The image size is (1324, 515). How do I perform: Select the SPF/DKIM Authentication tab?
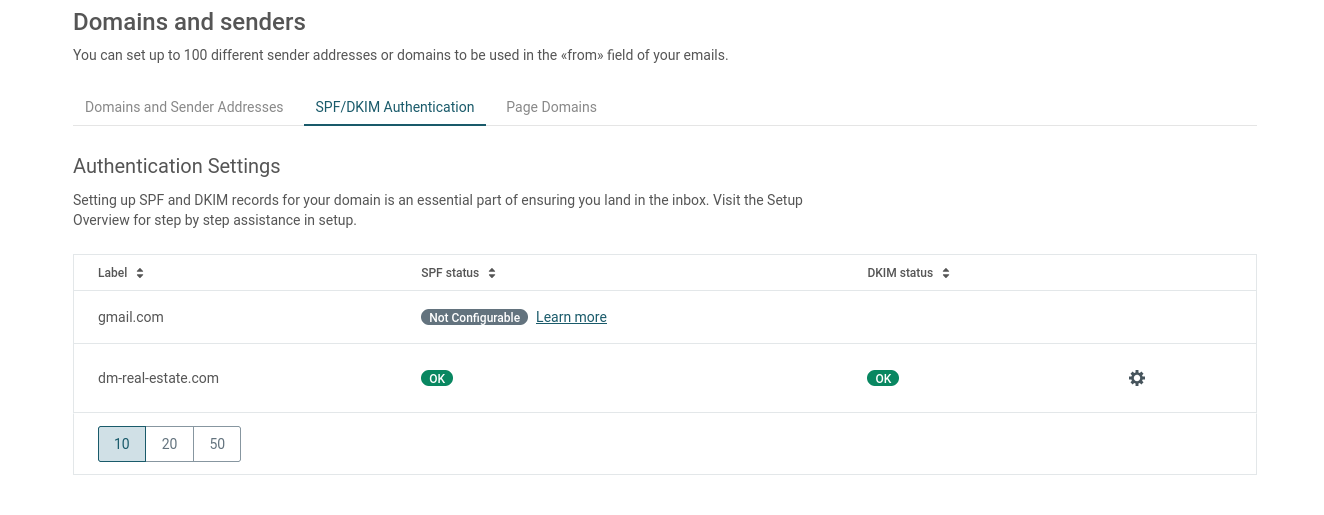(394, 107)
